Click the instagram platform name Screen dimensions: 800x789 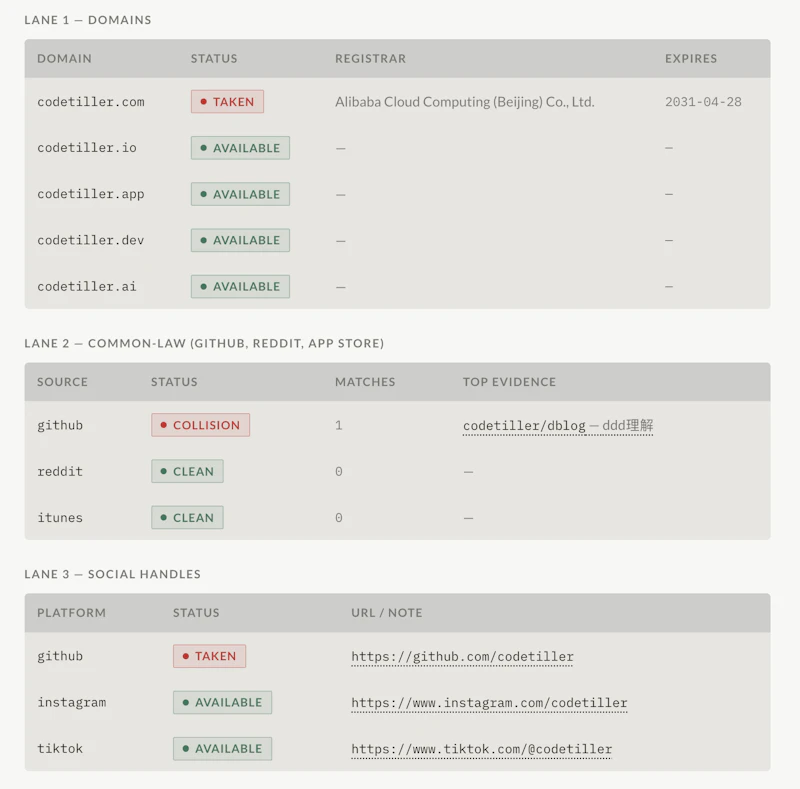71,703
